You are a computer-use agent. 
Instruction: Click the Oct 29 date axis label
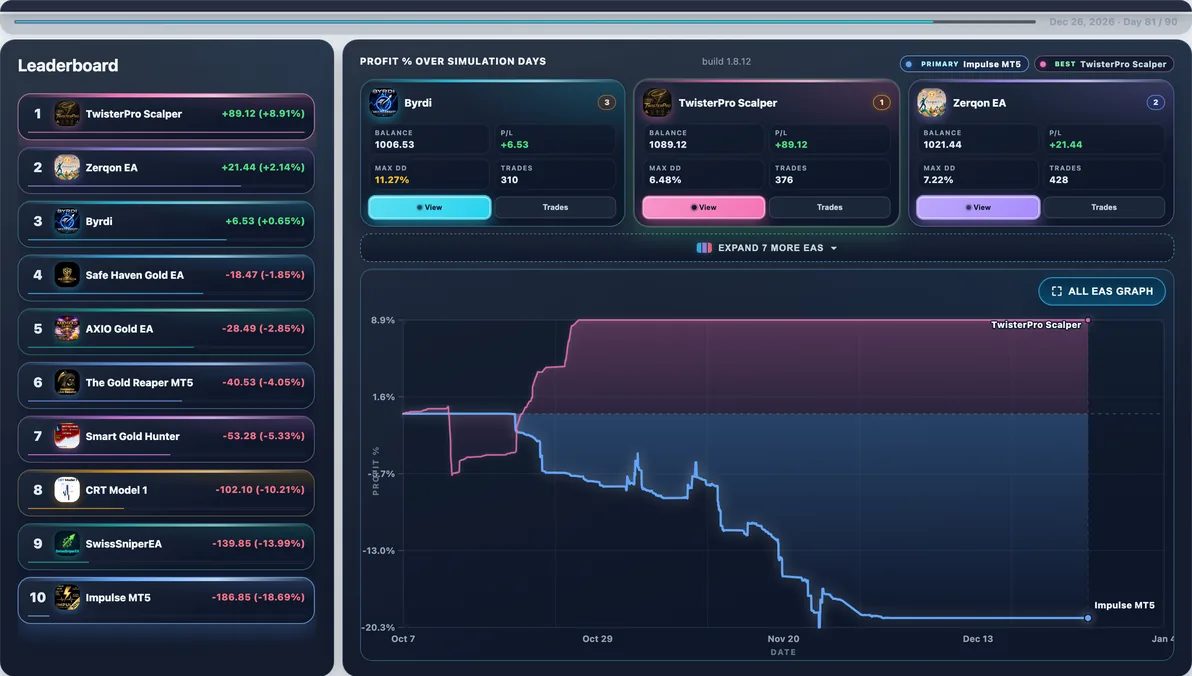click(598, 639)
